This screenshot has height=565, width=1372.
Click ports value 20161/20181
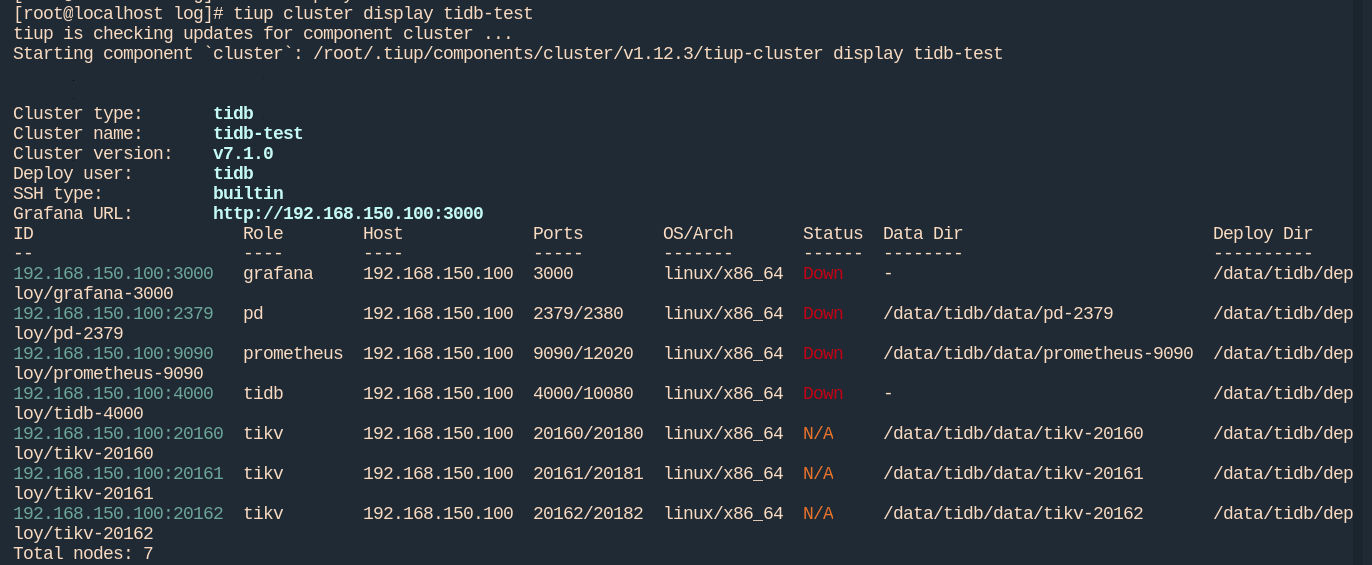point(588,473)
